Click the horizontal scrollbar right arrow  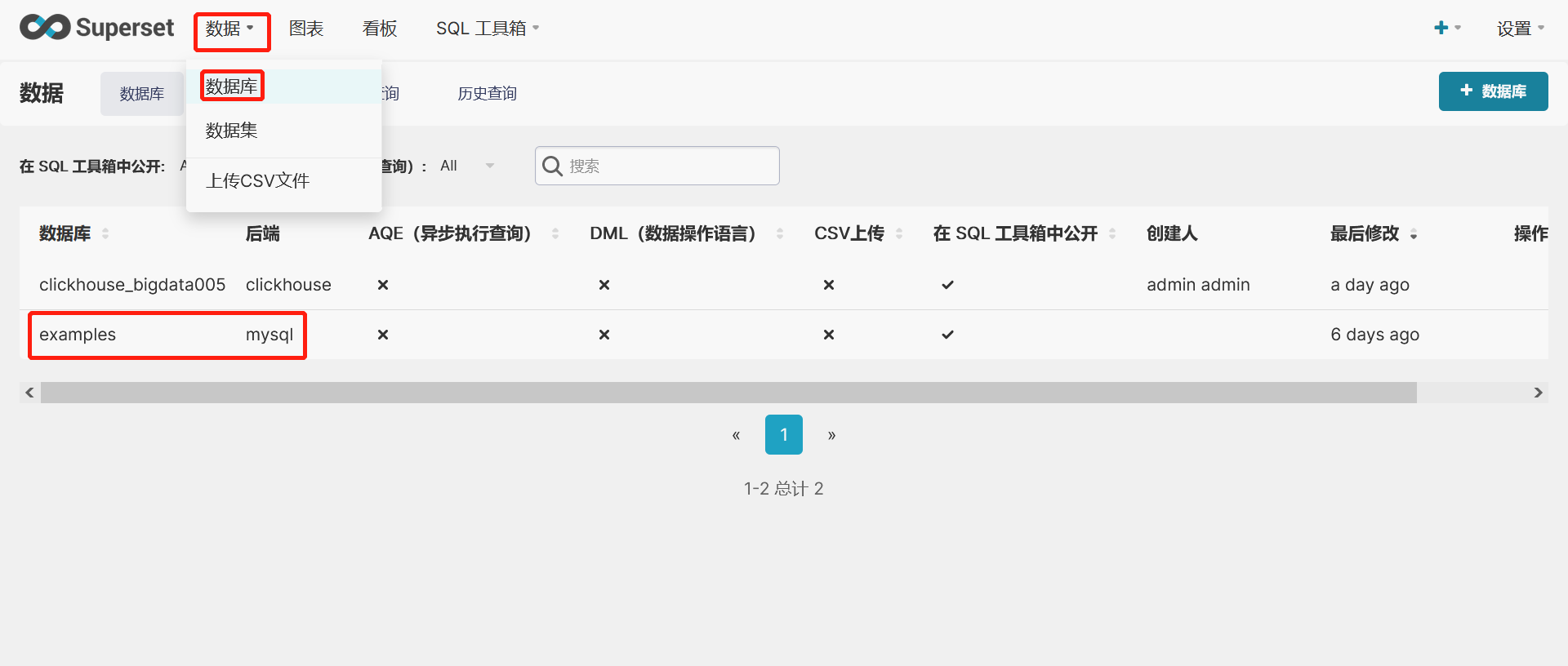(1539, 393)
